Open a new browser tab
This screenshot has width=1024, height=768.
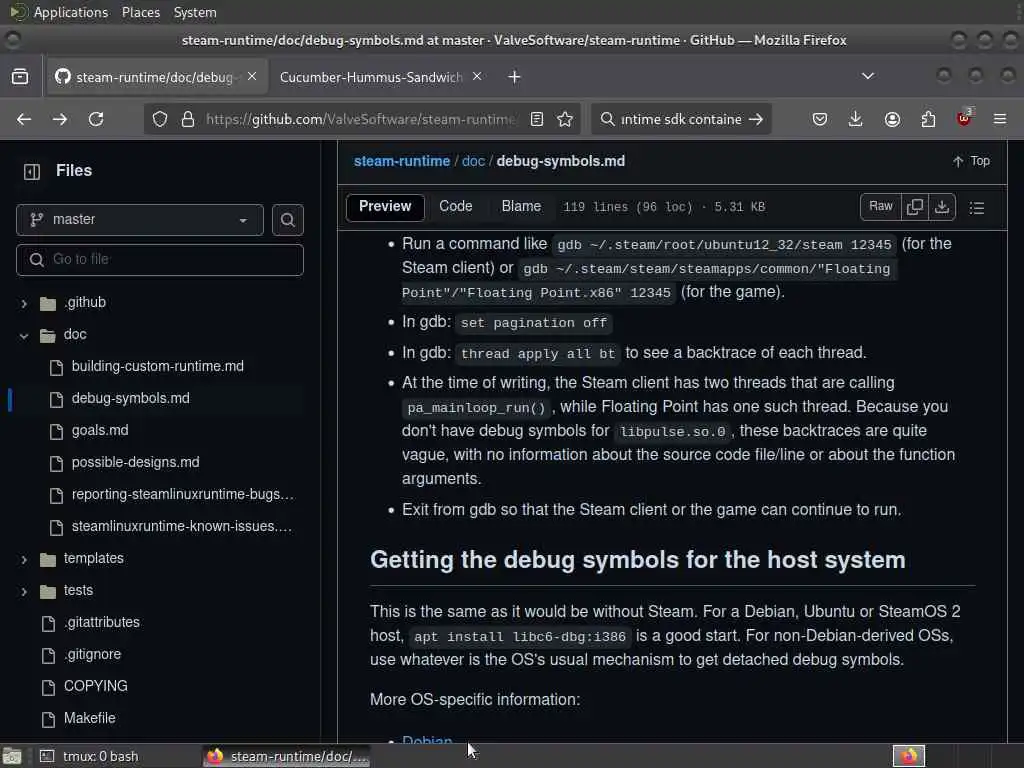[x=515, y=77]
